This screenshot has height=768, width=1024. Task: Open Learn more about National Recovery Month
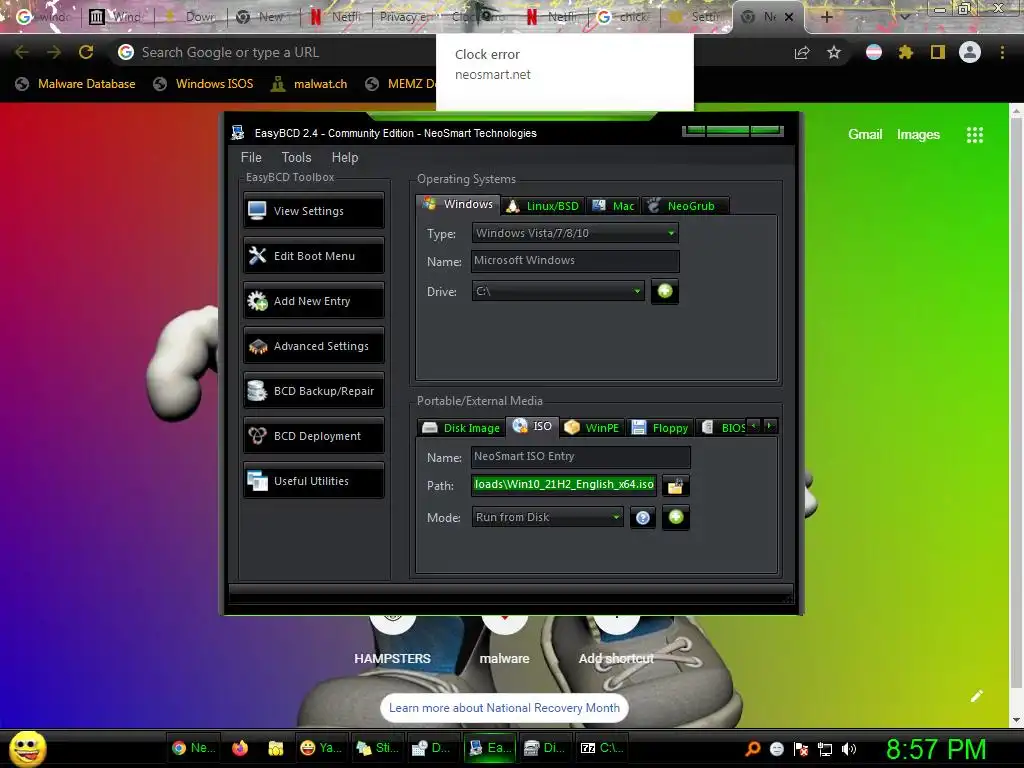pos(504,708)
